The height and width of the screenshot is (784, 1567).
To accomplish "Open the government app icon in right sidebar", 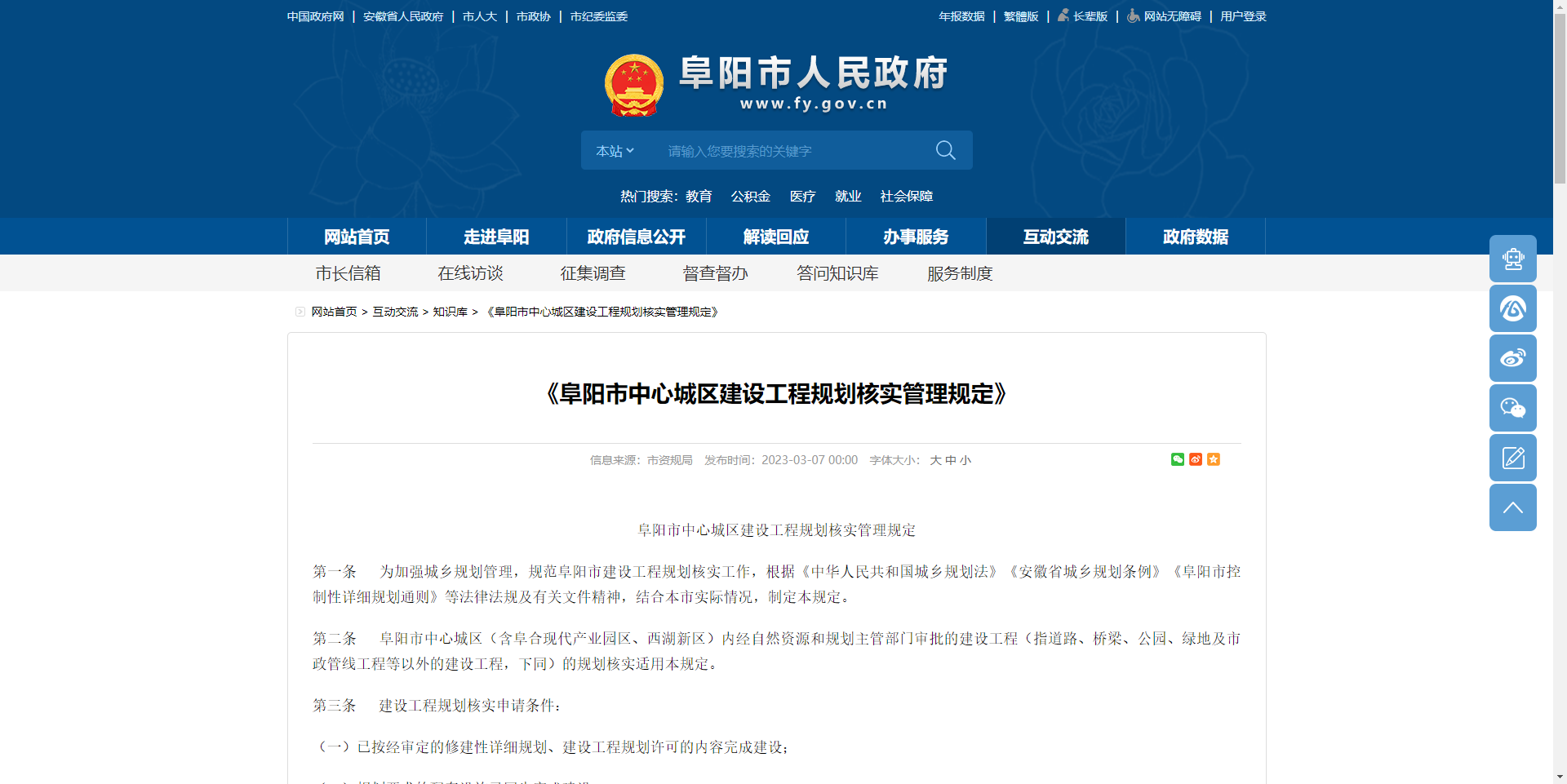I will [1512, 308].
